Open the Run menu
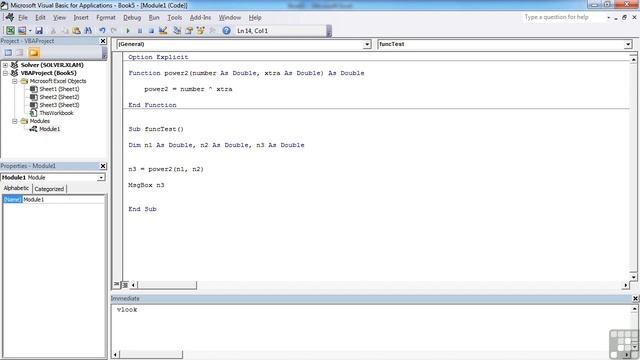 [154, 18]
